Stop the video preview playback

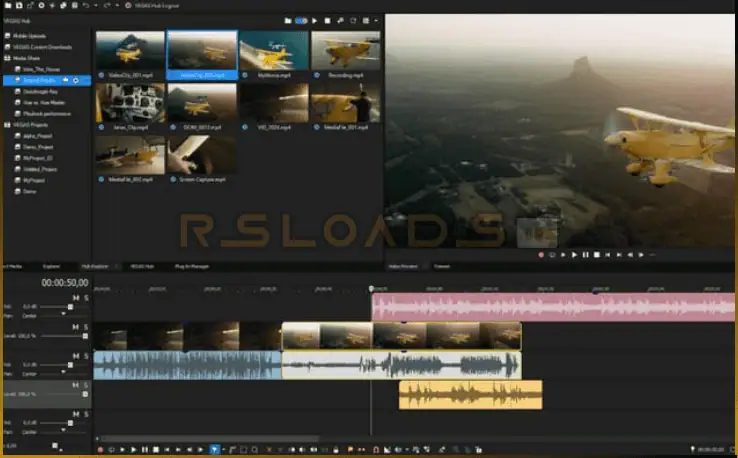coord(597,255)
